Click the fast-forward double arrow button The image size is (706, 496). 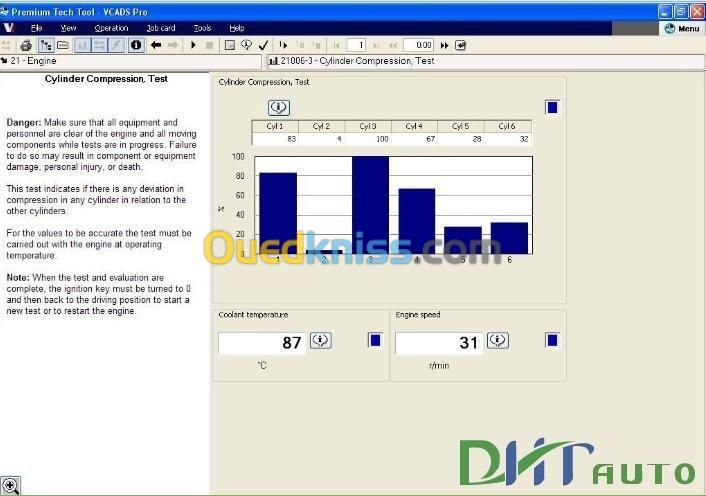[445, 45]
